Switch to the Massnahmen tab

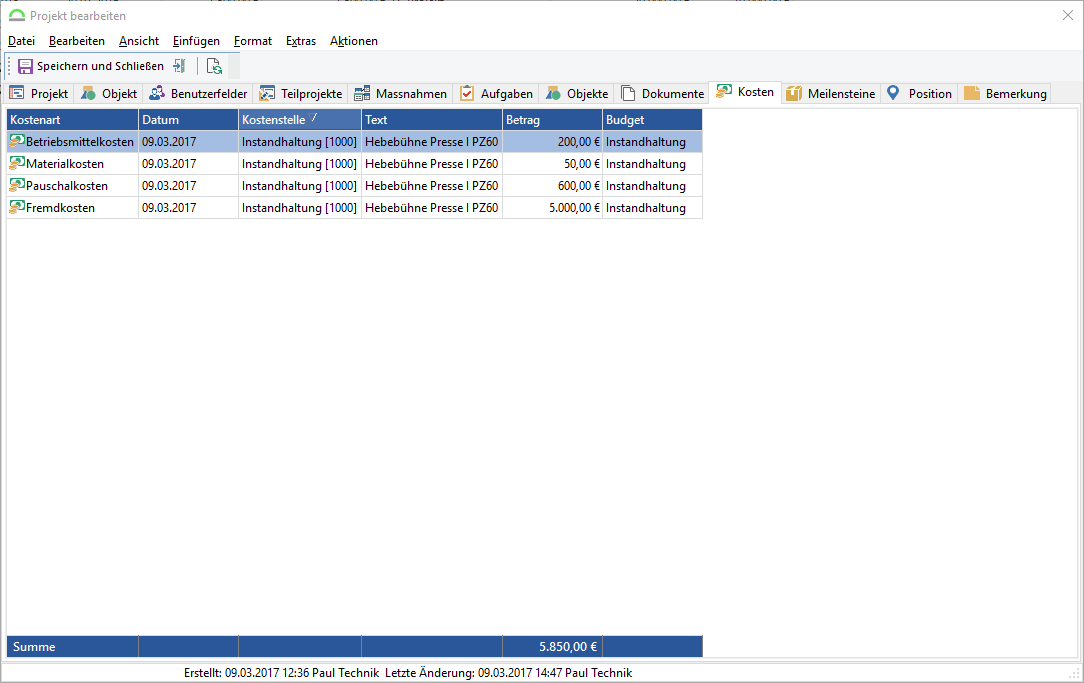(x=401, y=93)
